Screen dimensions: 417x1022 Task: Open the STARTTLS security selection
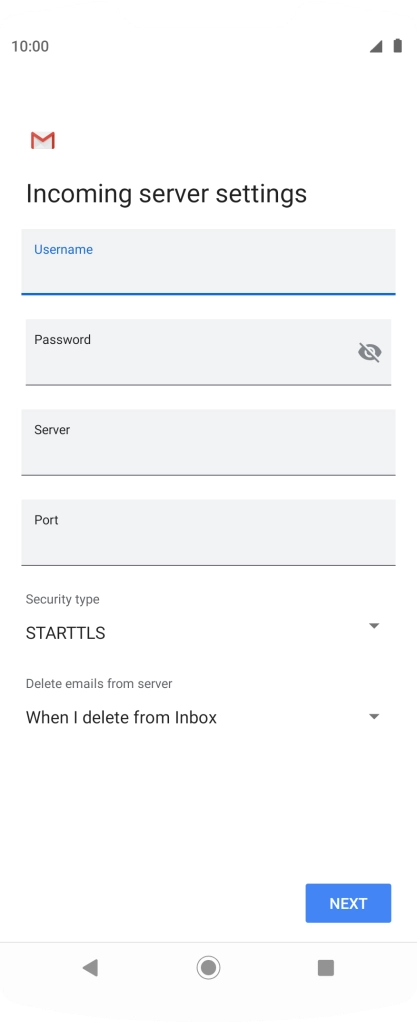click(65, 633)
